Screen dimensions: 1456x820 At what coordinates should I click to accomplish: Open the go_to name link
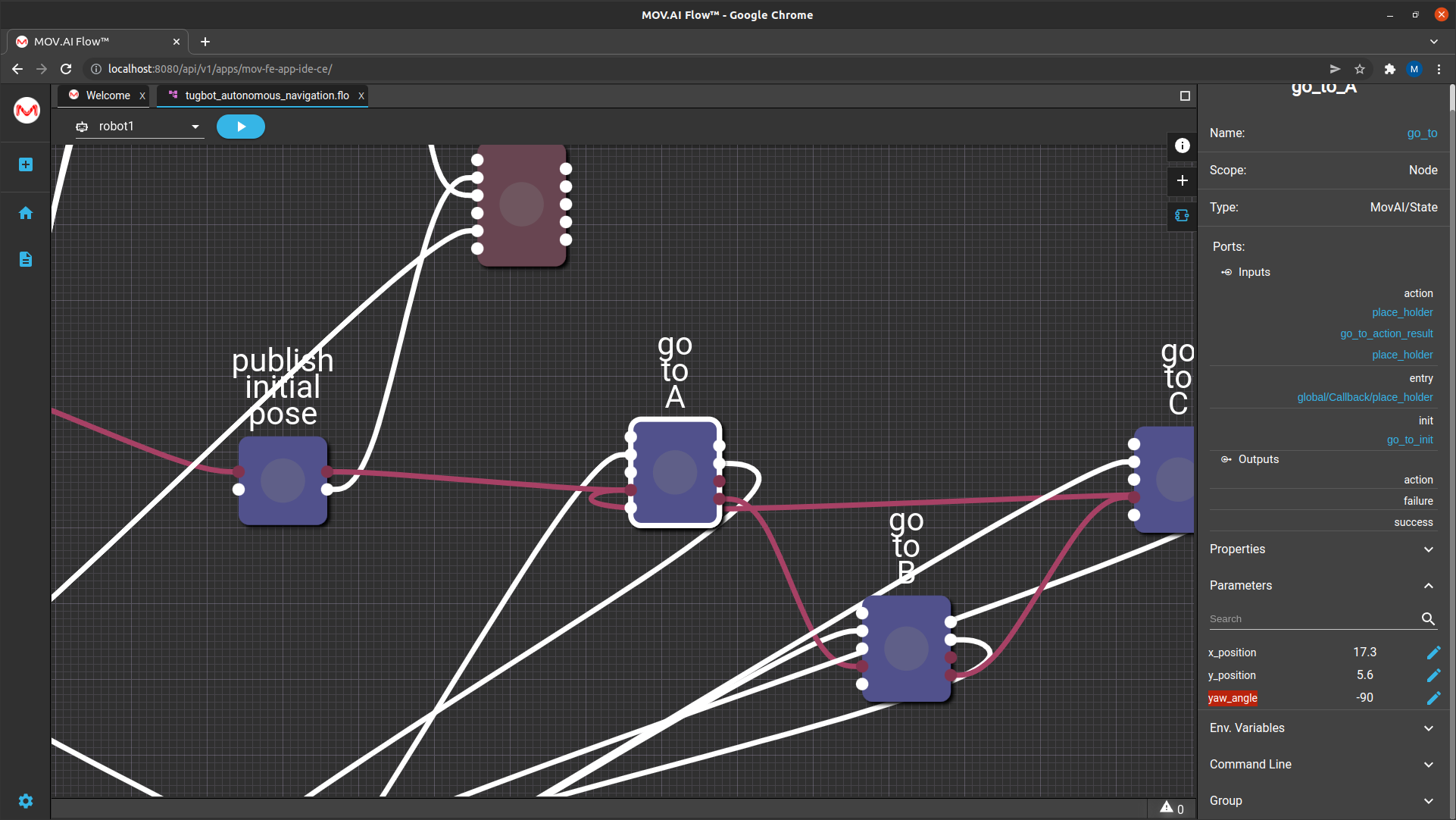point(1422,133)
